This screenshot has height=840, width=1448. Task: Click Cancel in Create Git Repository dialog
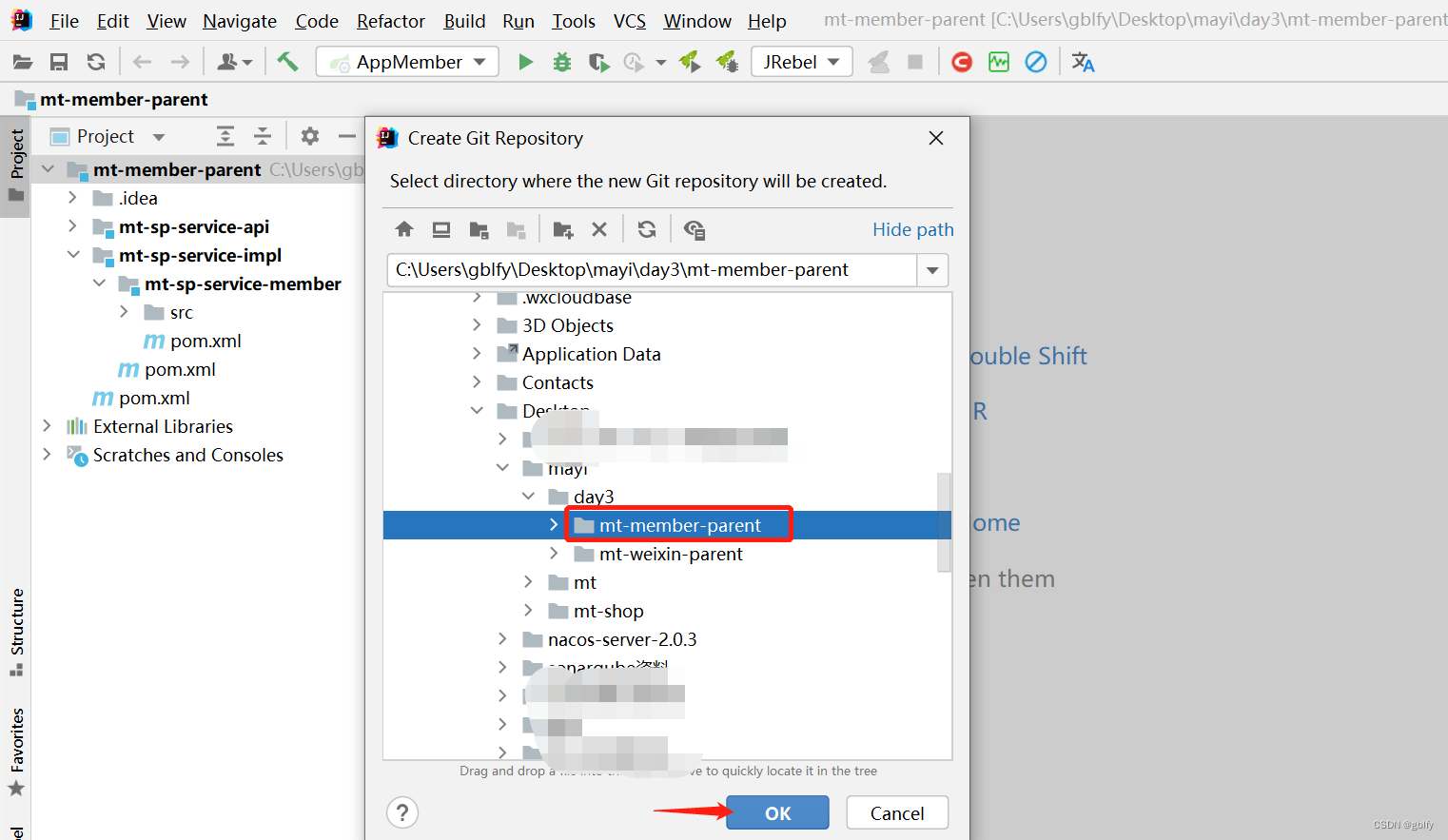pos(897,813)
